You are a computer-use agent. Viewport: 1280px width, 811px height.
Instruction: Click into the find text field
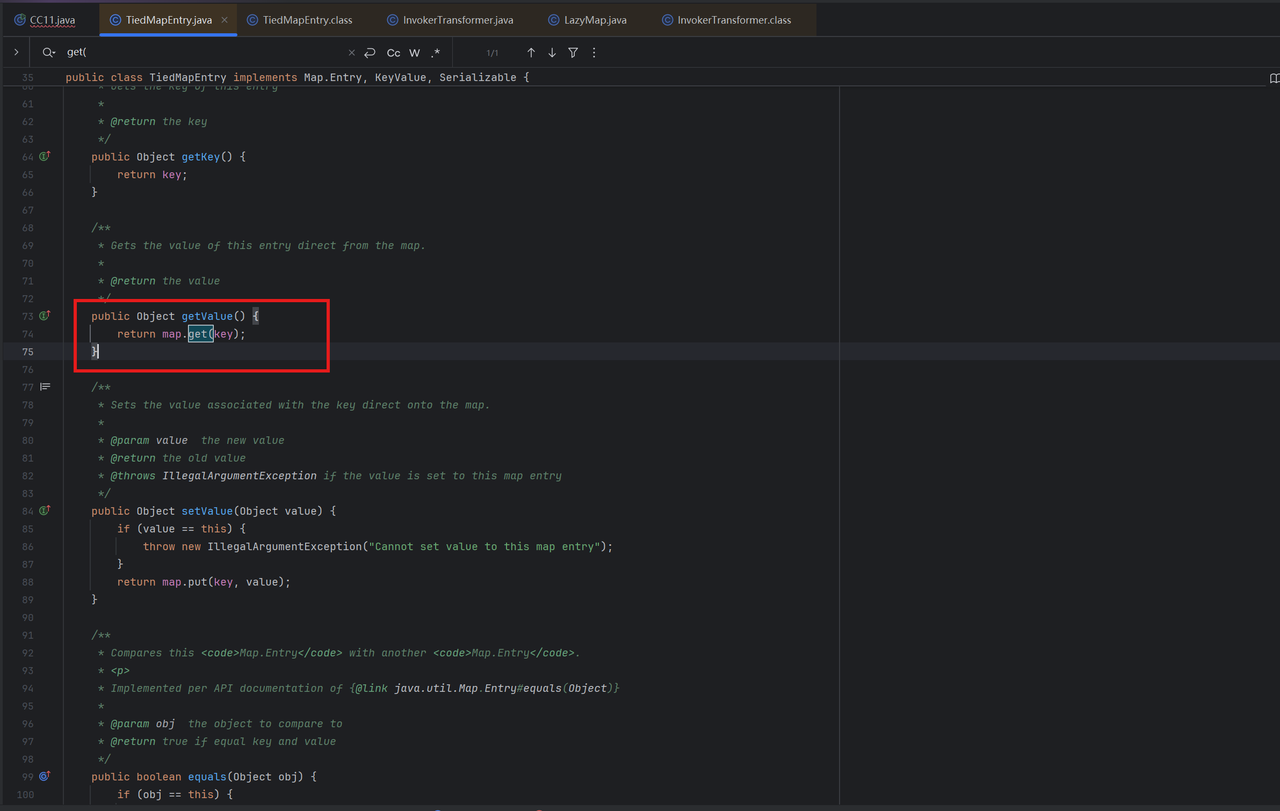(200, 53)
